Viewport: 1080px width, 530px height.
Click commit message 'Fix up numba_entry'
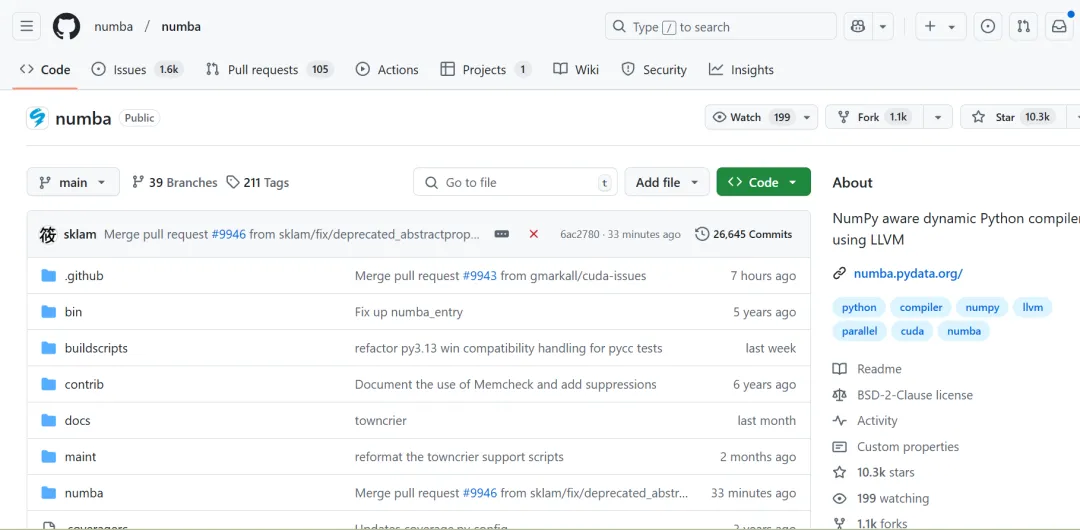click(408, 312)
